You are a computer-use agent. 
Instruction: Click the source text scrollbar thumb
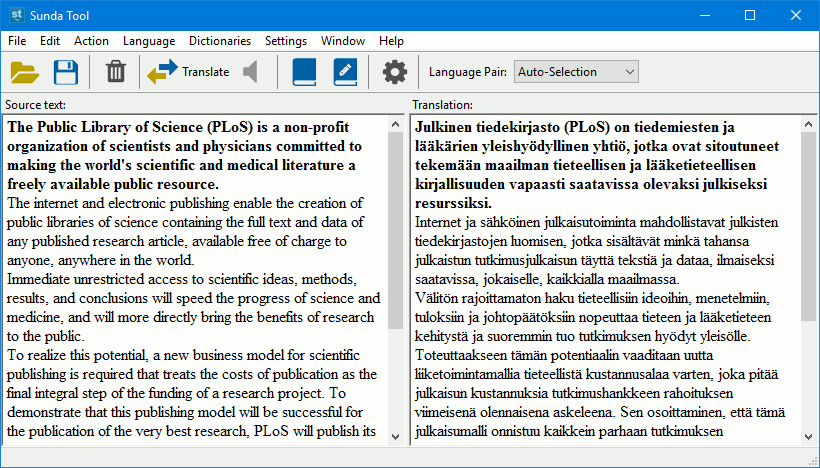(395, 231)
